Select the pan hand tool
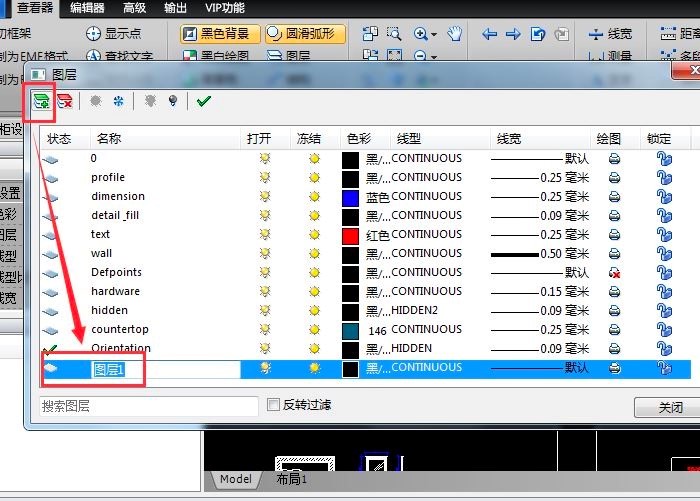The height and width of the screenshot is (501, 700). pos(454,34)
